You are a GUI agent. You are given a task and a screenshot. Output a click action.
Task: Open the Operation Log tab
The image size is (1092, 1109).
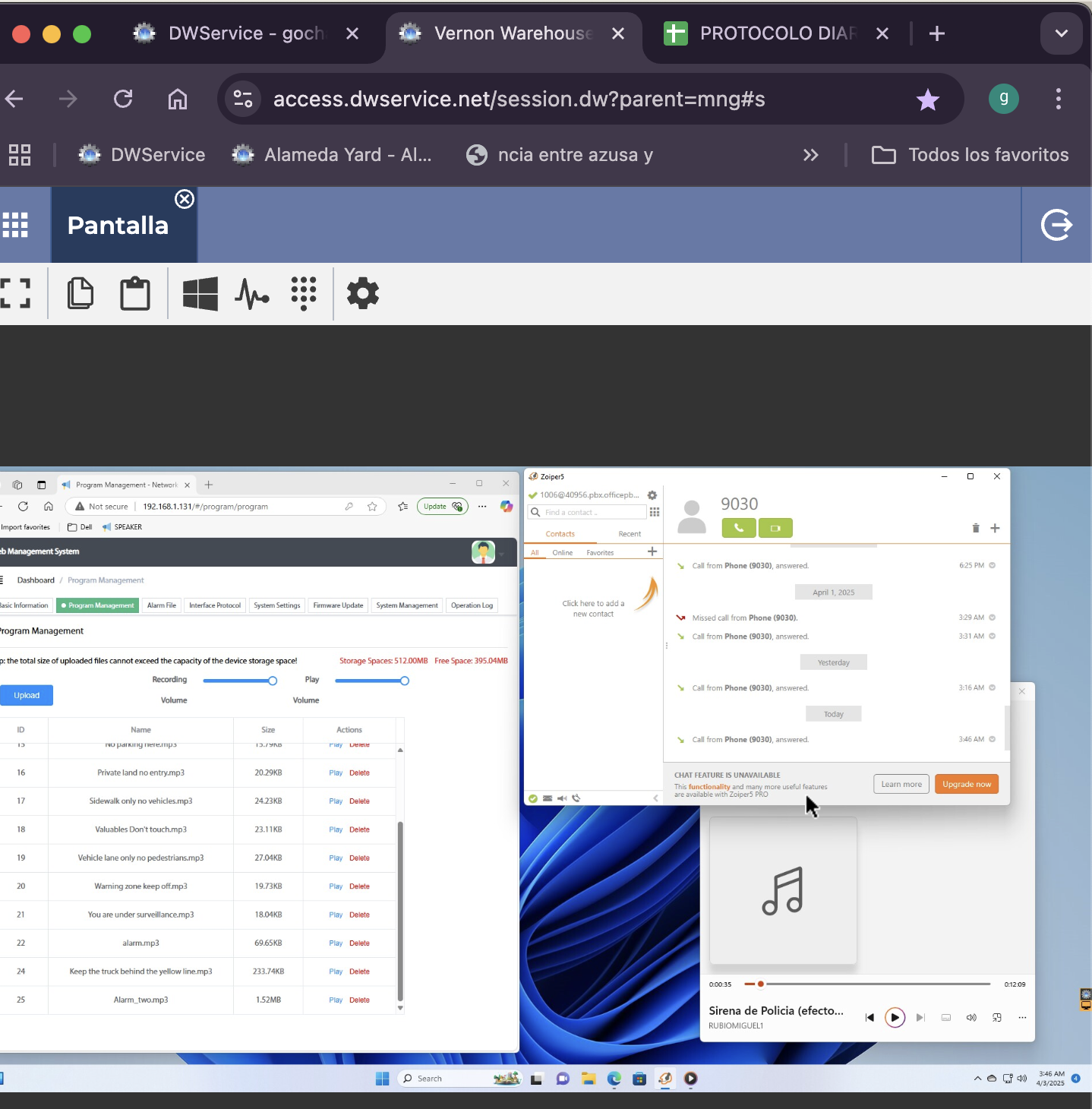(x=472, y=605)
